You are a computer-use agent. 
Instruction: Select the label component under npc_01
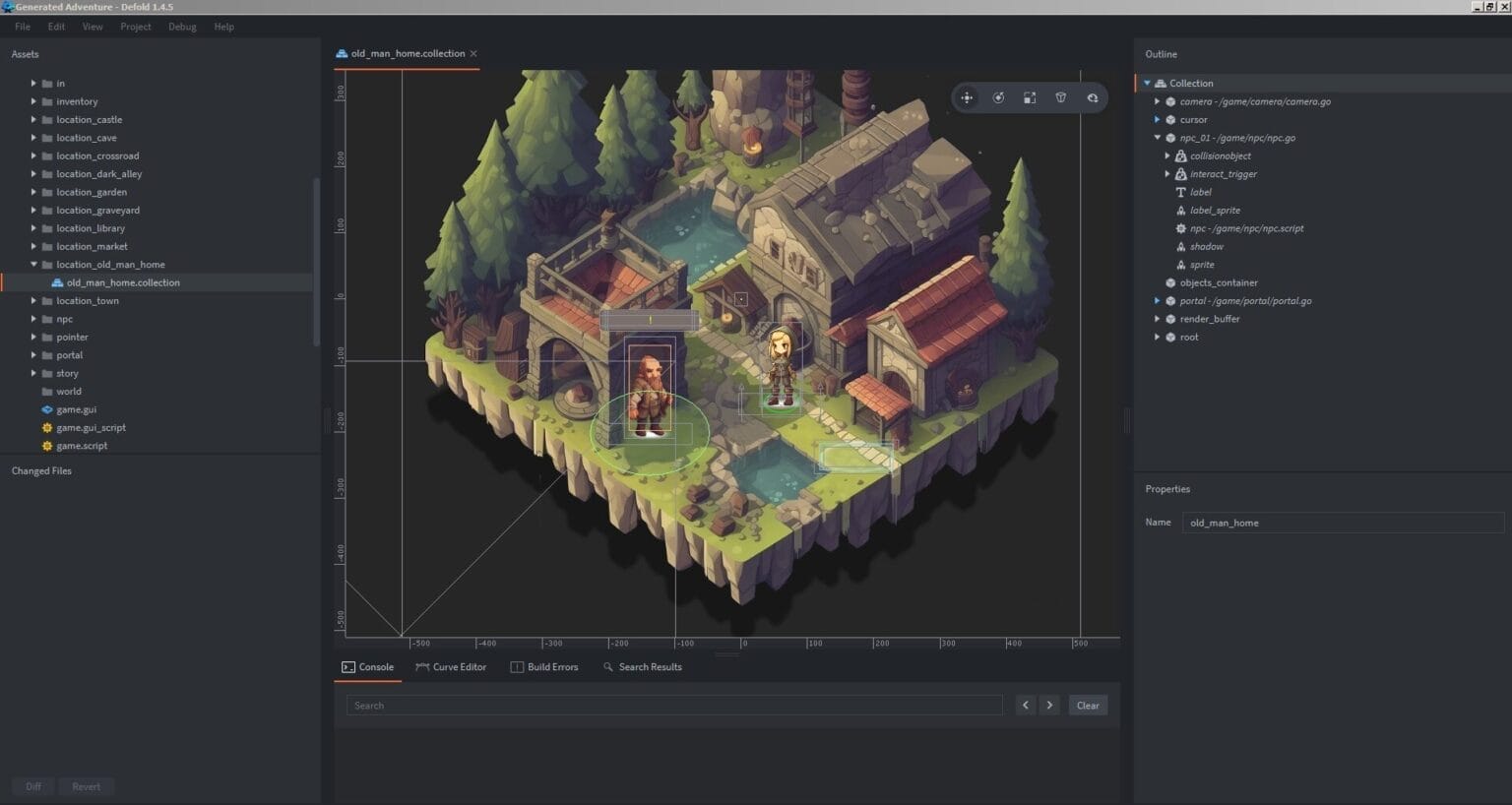[1200, 192]
